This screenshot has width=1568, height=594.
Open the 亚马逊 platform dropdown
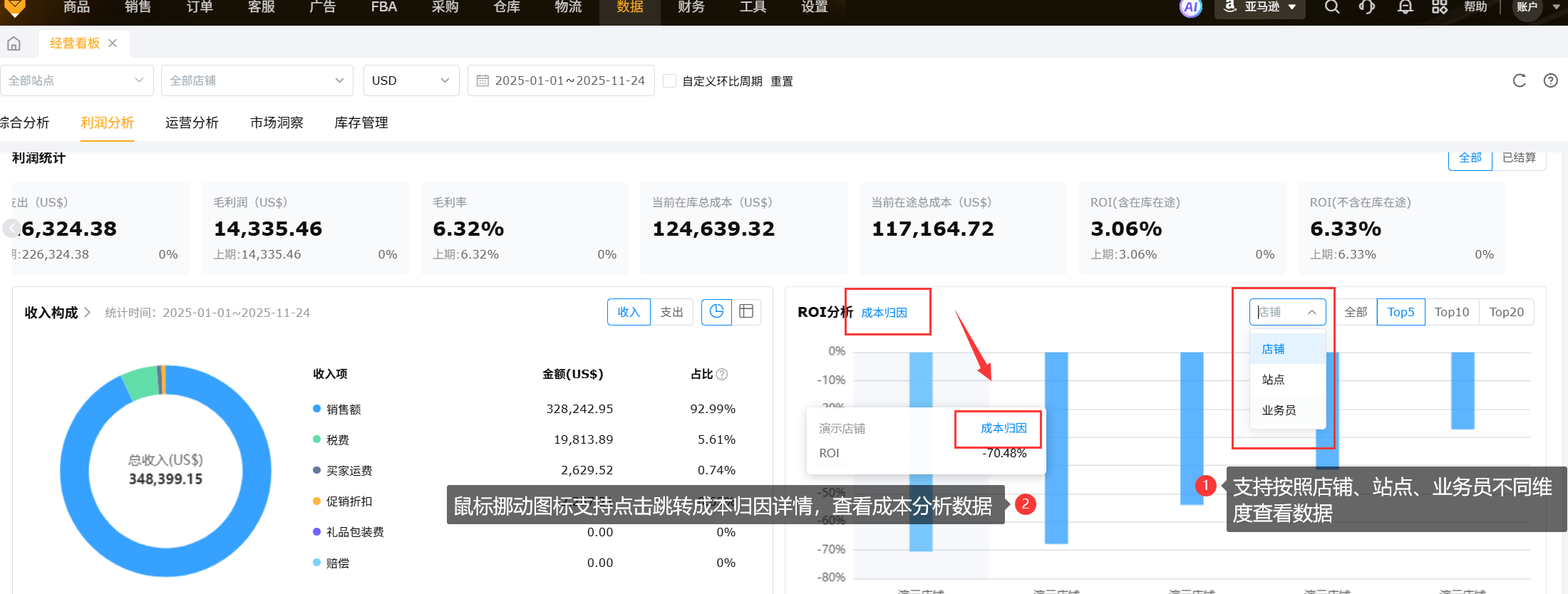click(1260, 7)
